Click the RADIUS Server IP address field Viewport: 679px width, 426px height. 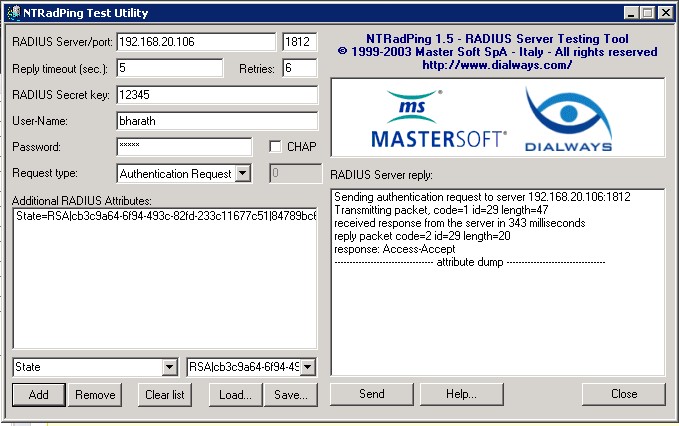point(195,42)
